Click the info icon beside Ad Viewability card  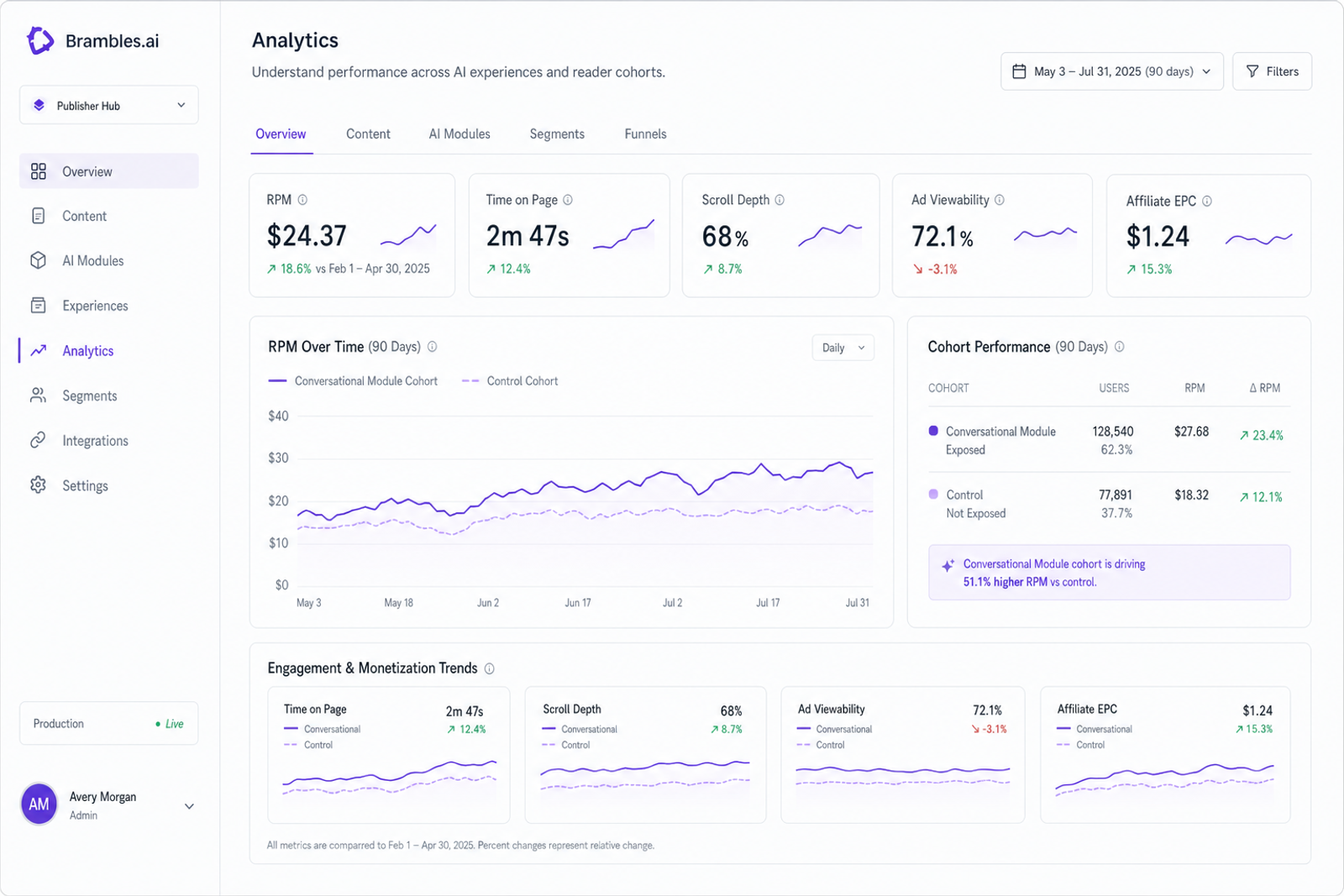click(x=1000, y=200)
